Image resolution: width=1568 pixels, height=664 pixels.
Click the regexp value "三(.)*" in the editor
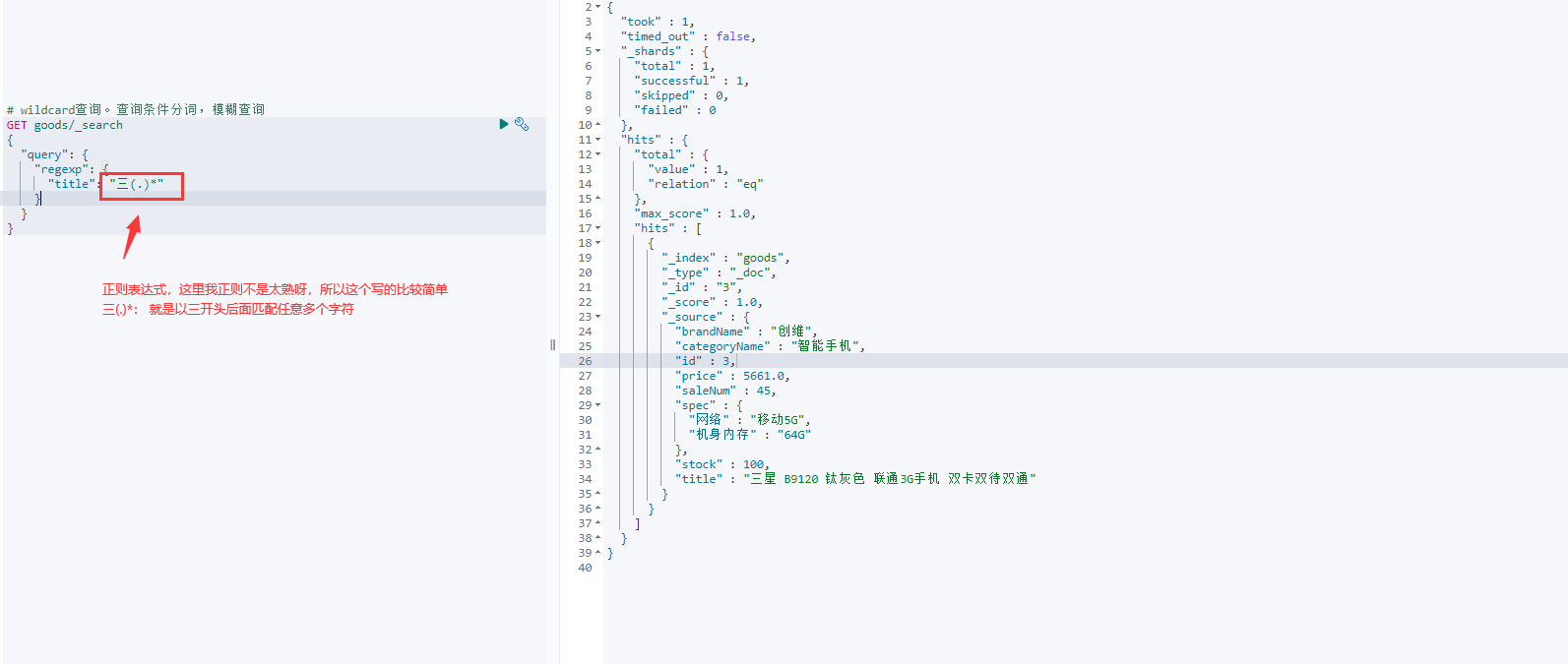(x=137, y=184)
